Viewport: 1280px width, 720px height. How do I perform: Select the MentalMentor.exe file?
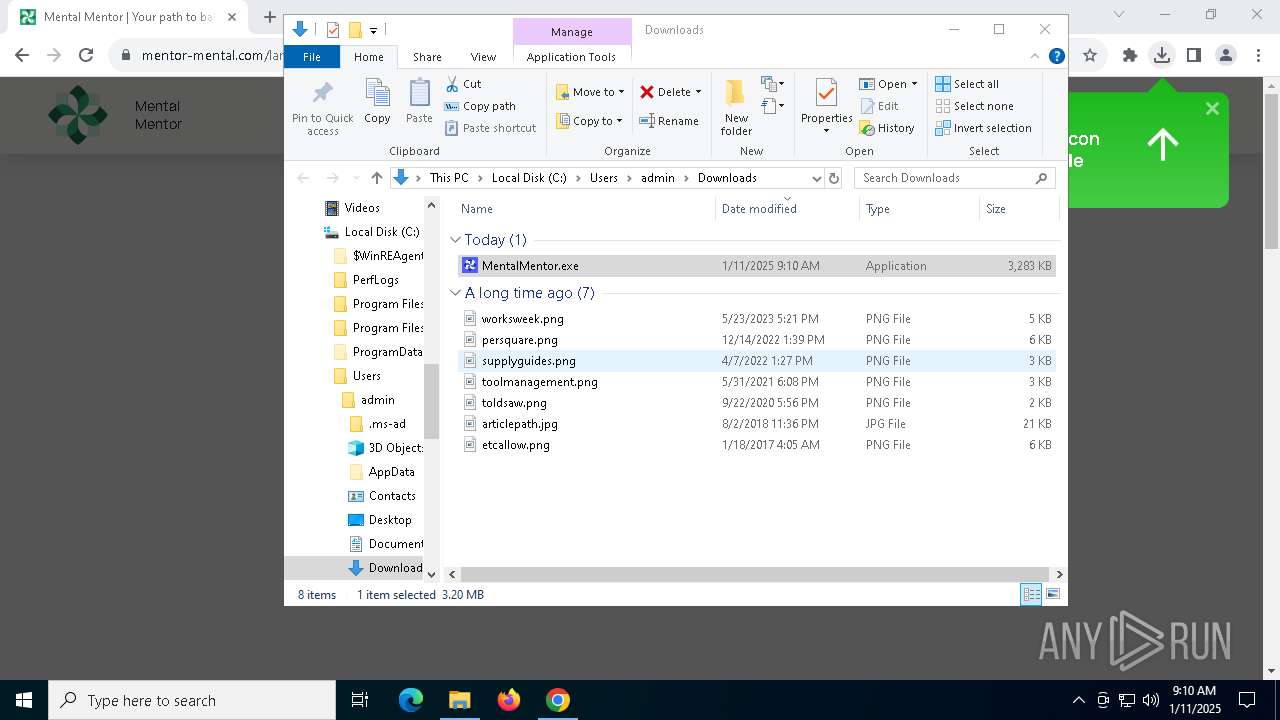pos(756,266)
